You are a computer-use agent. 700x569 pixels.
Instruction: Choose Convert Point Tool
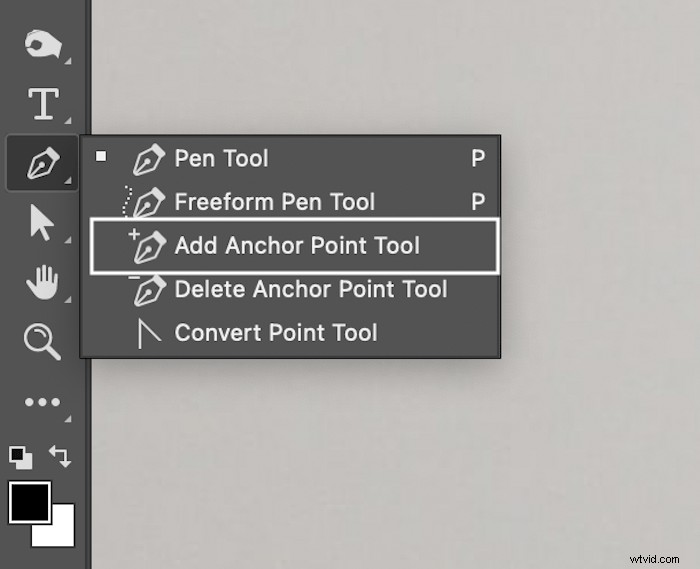tap(290, 333)
